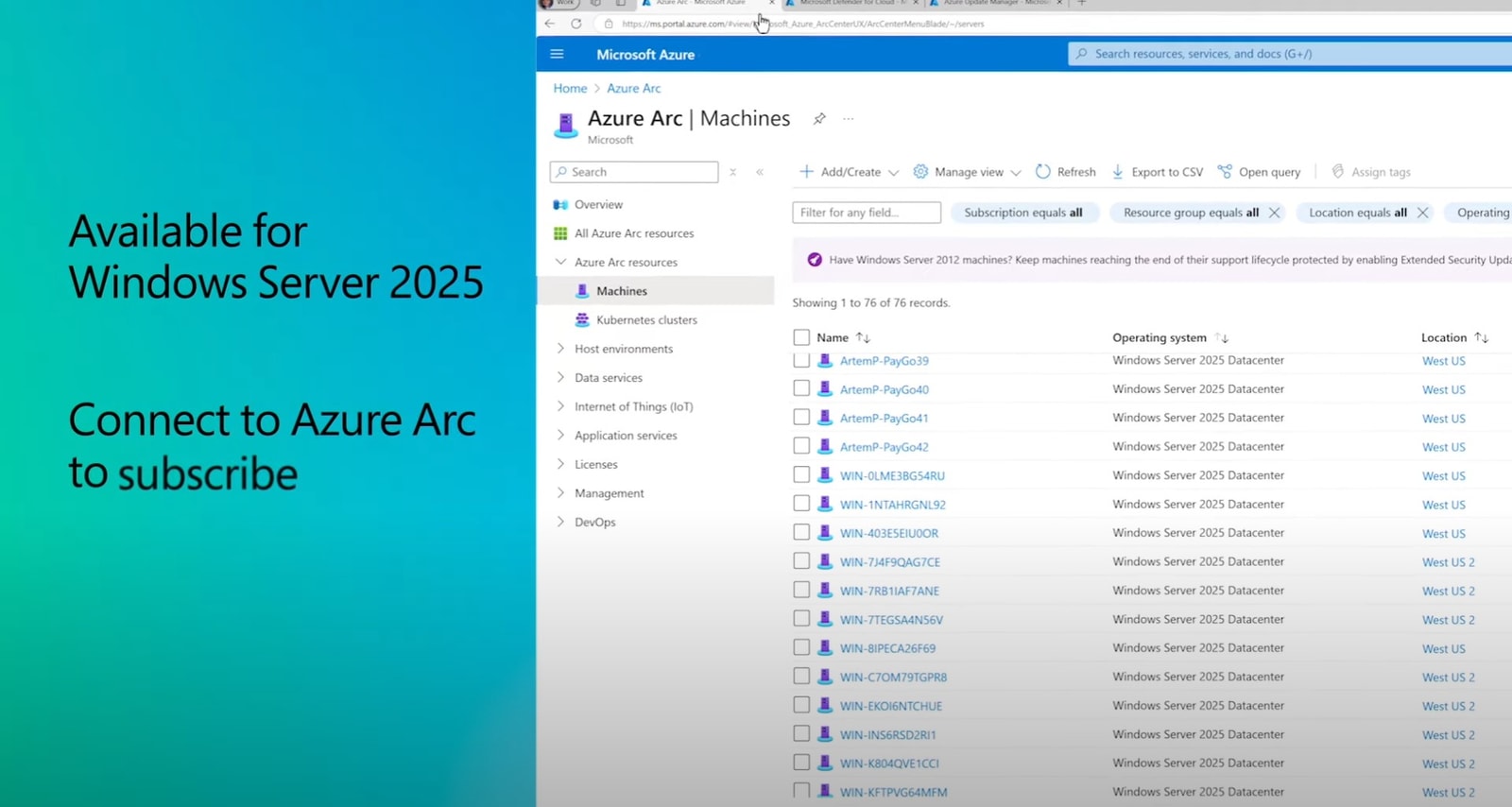
Task: Click West US 2 for WIN-INS6RSD2RI1
Action: tap(1448, 735)
